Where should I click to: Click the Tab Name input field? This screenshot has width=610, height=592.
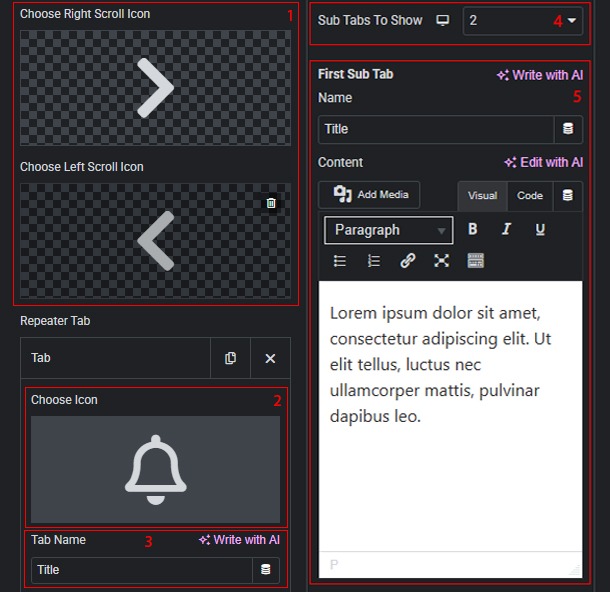(140, 570)
